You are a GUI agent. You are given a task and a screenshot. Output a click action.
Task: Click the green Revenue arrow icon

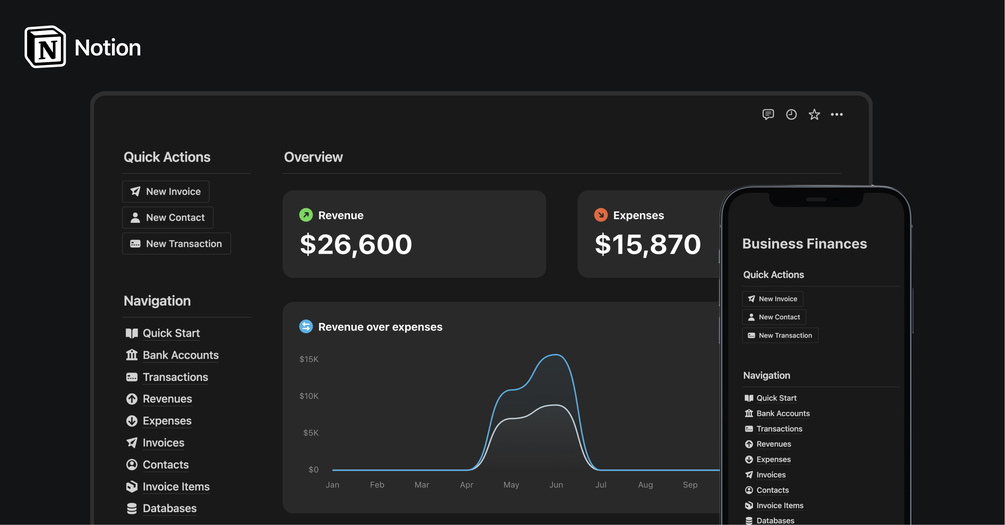point(306,215)
